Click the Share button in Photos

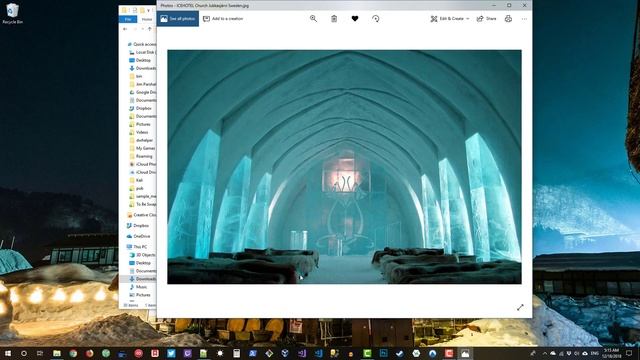click(487, 19)
